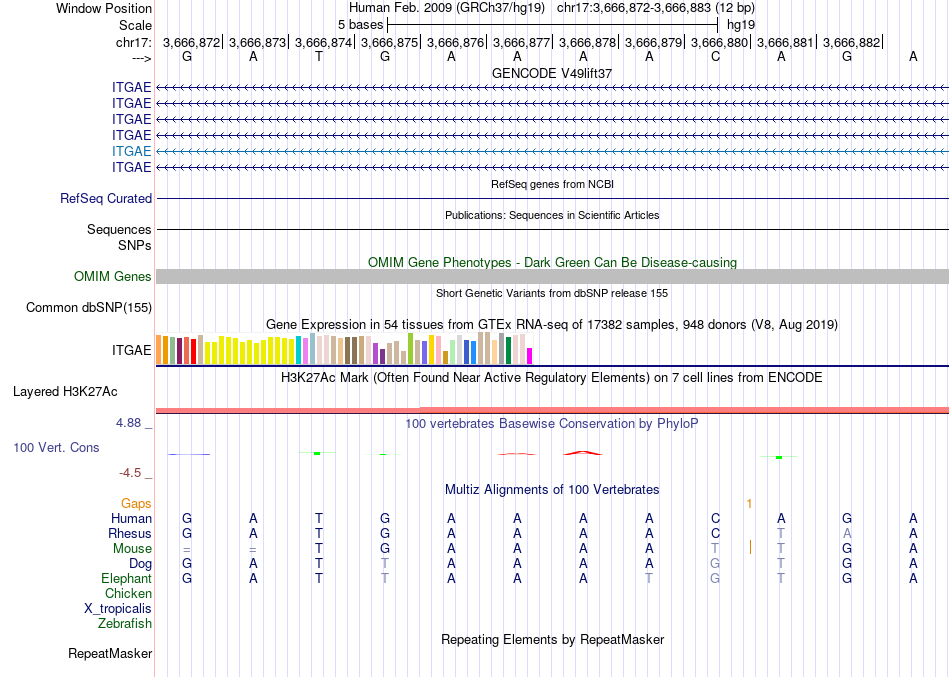The image size is (950, 677).
Task: Click the 3,666,877 coordinate on the ruler
Action: 521,42
